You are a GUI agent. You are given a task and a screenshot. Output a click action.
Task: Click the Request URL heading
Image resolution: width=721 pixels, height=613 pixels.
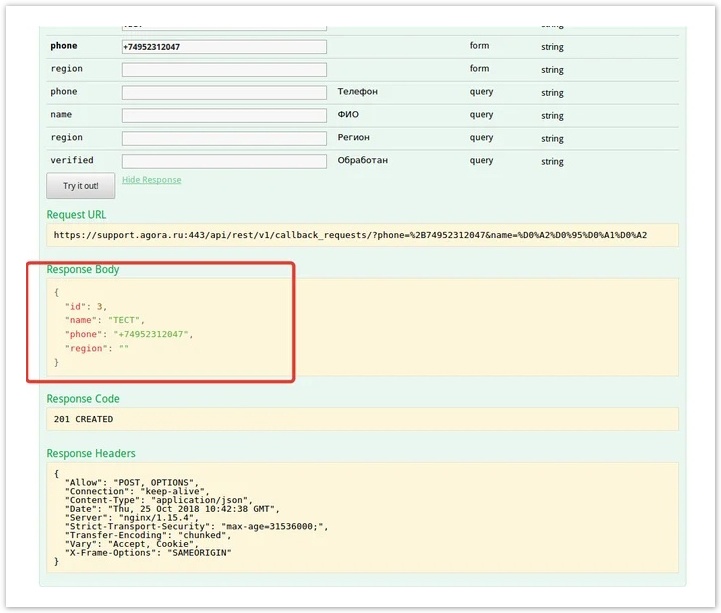click(76, 215)
